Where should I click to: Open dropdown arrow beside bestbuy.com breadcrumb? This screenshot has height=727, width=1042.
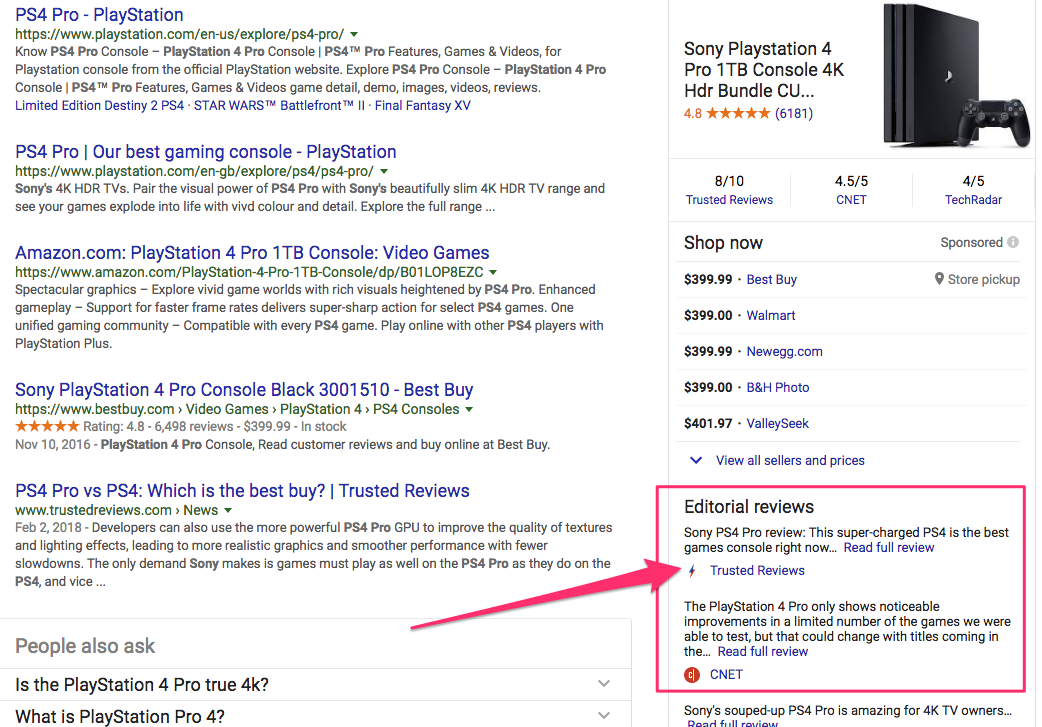(x=469, y=409)
